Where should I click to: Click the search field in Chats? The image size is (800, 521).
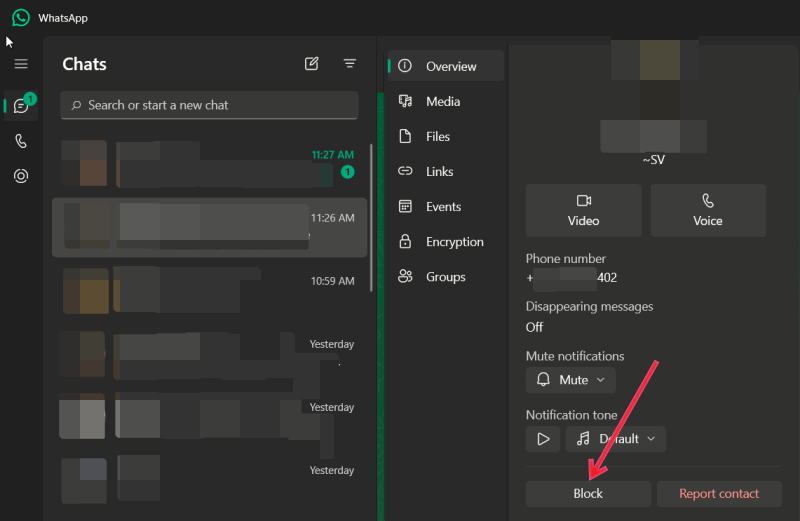point(209,105)
